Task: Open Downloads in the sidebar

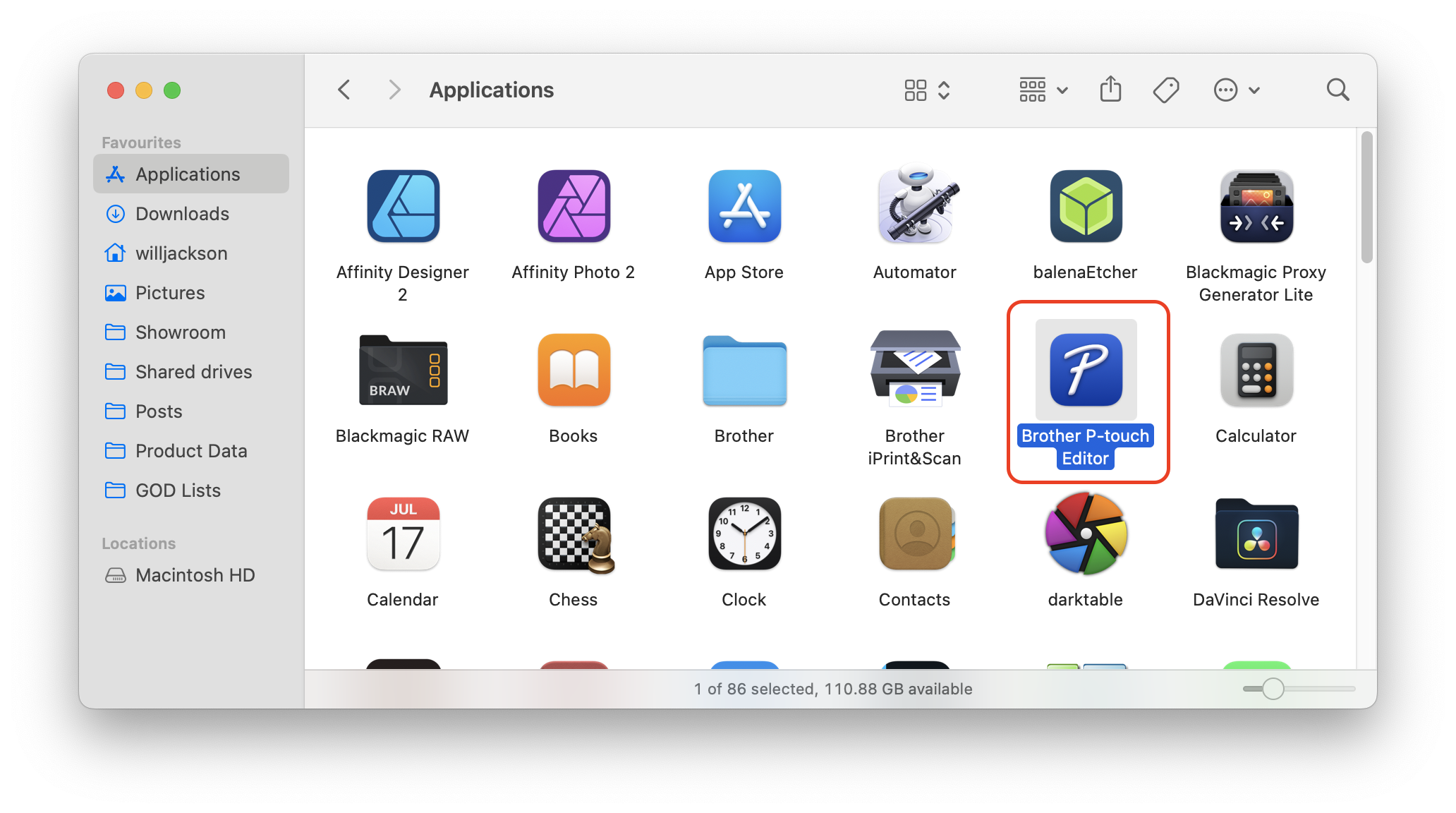Action: point(182,214)
